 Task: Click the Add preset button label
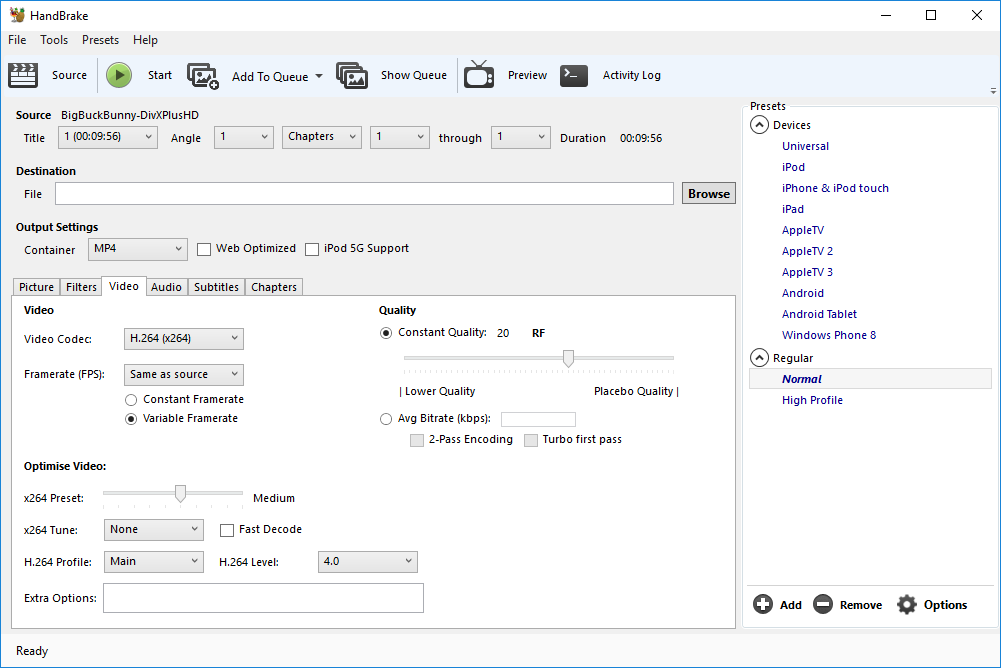coord(790,605)
